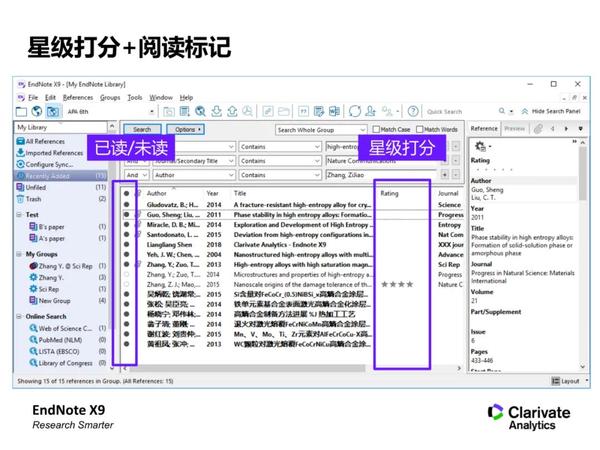Image resolution: width=600 pixels, height=450 pixels.
Task: Enable the Match Words checkbox
Action: tap(420, 129)
